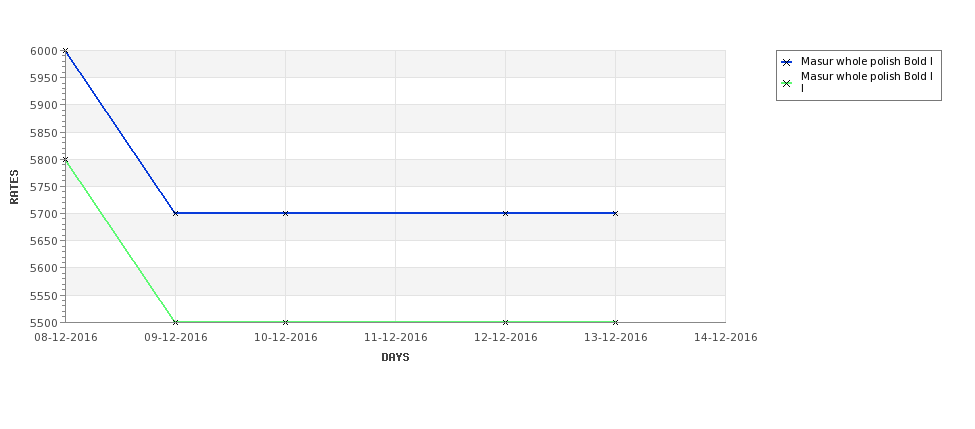Click blue data point at 09-12-2016
This screenshot has height=429, width=975.
[175, 213]
